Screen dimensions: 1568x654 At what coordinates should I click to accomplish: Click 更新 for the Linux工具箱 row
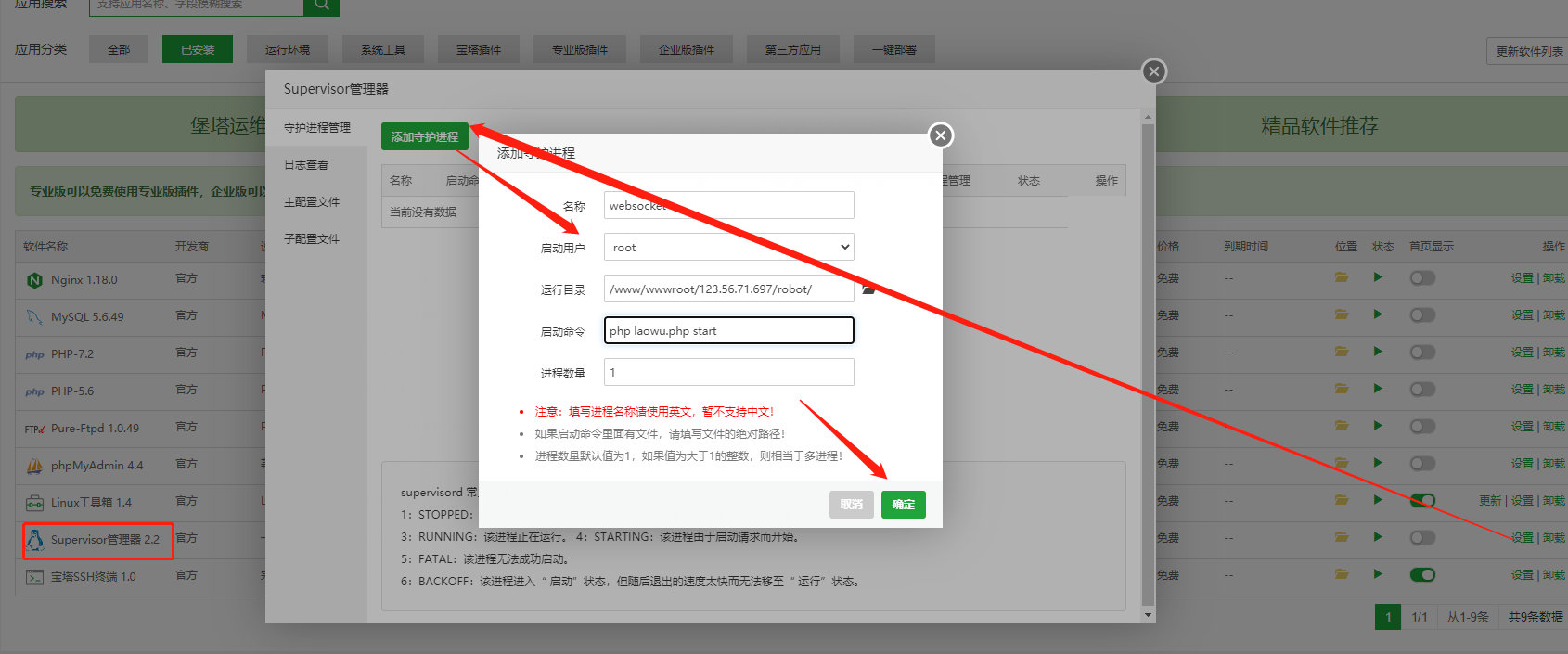coord(1490,501)
